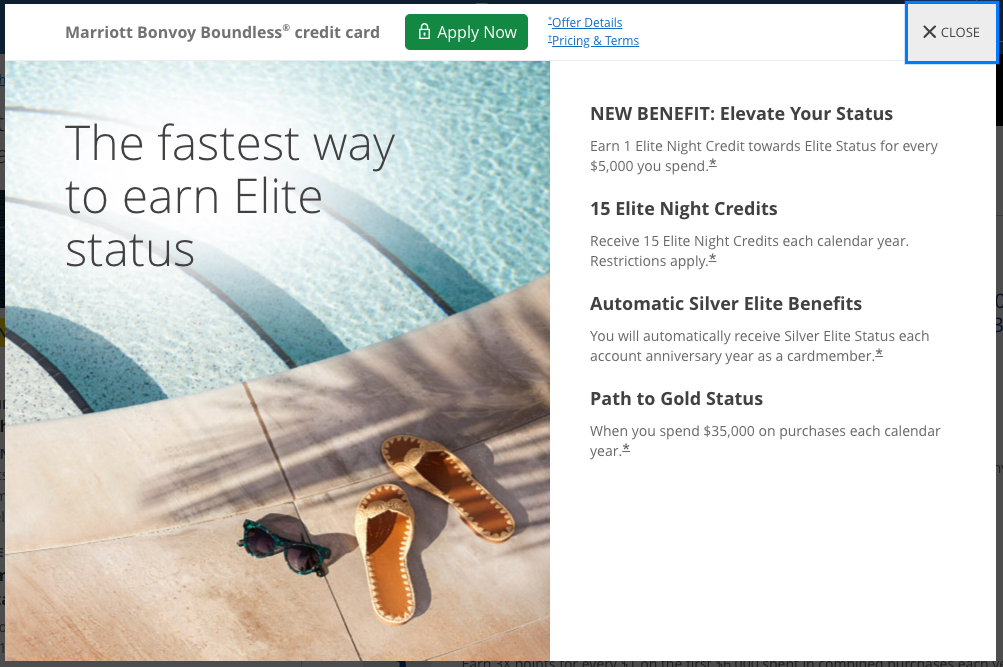
Task: Click the "Earn 1 Elite Night Credit" description text
Action: tap(764, 156)
